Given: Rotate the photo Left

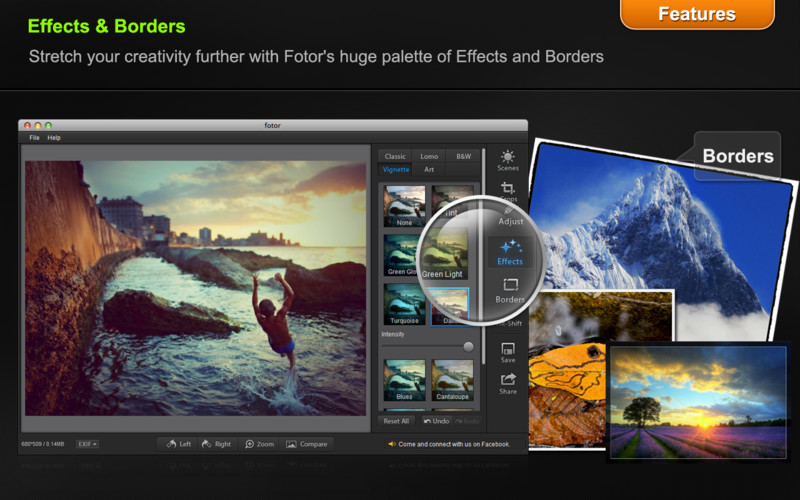Looking at the screenshot, I should [x=179, y=444].
